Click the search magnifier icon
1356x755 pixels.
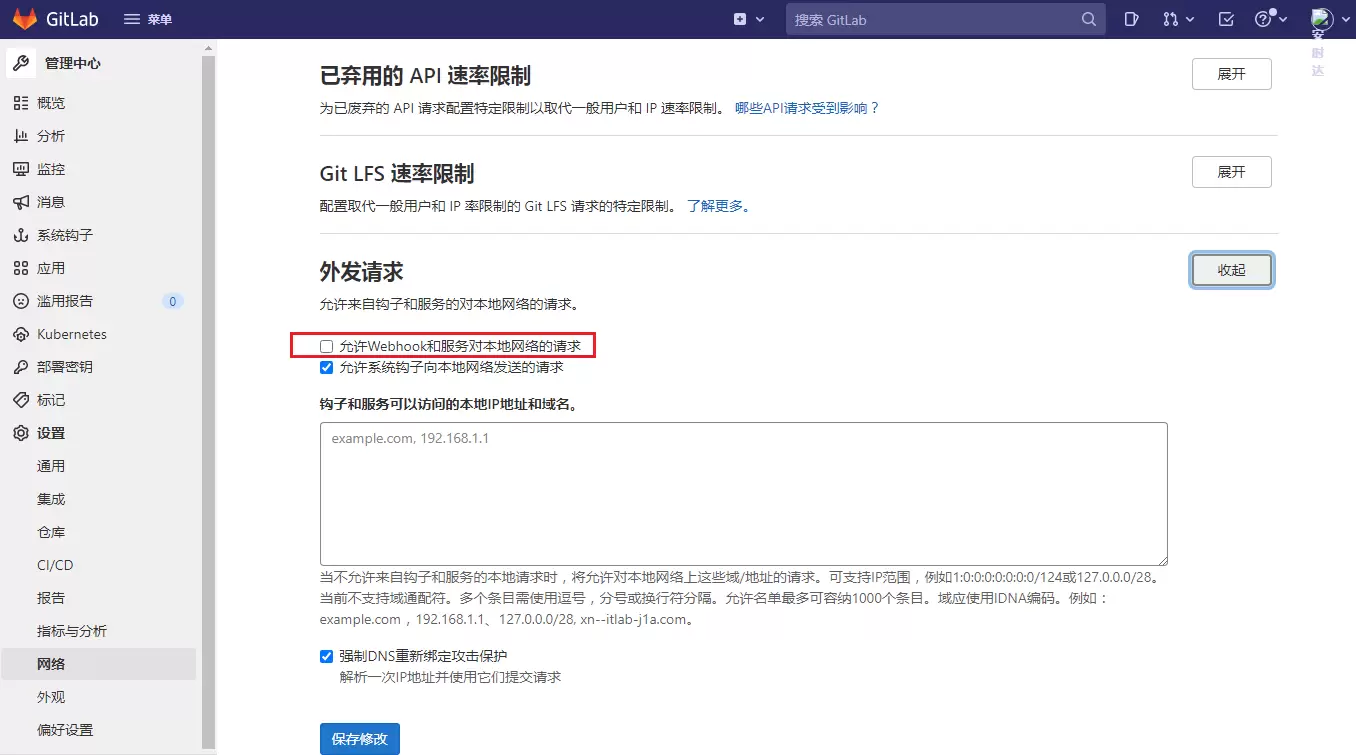pos(1089,19)
